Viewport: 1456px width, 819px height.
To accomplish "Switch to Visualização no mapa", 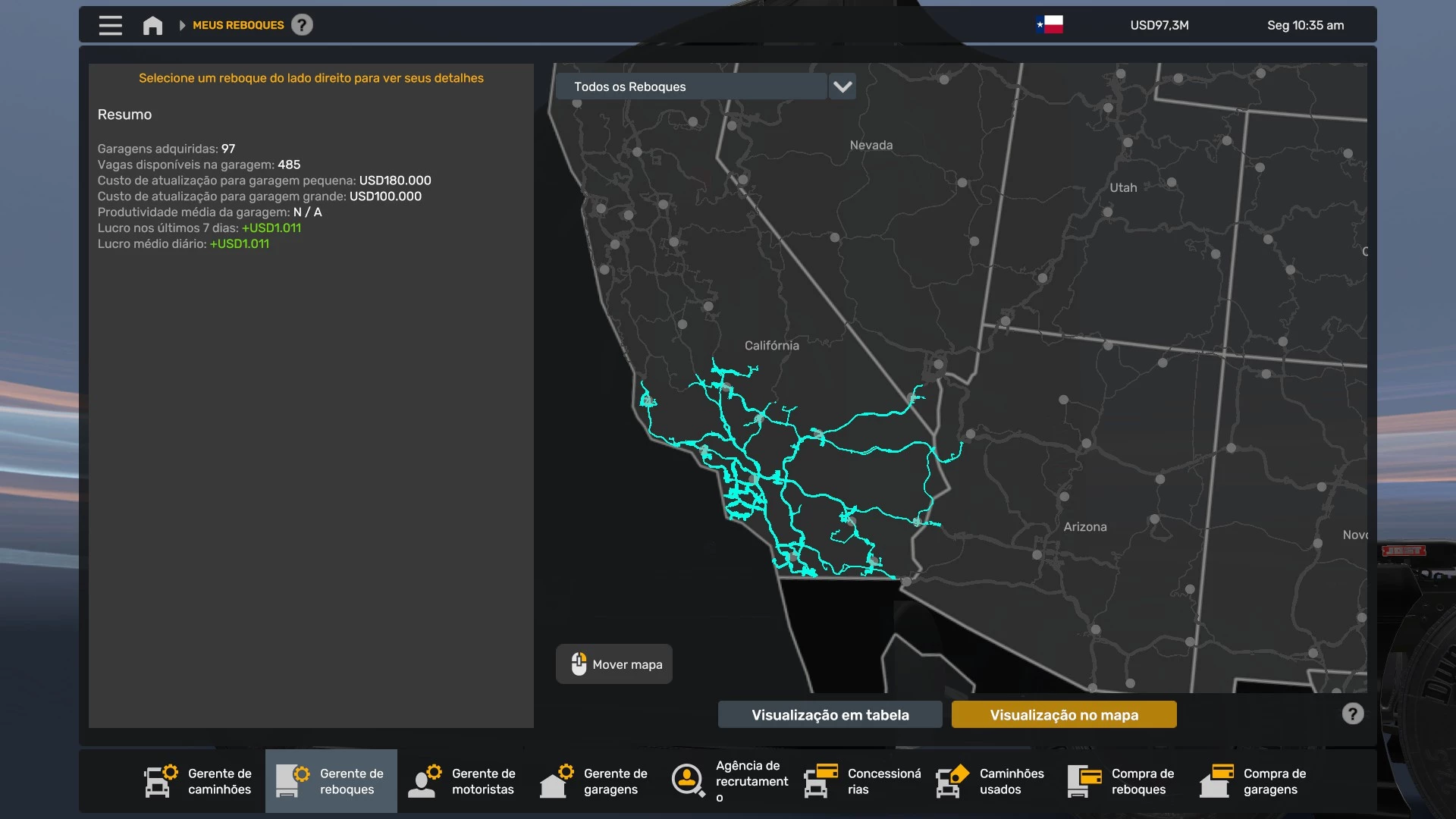I will tap(1064, 715).
